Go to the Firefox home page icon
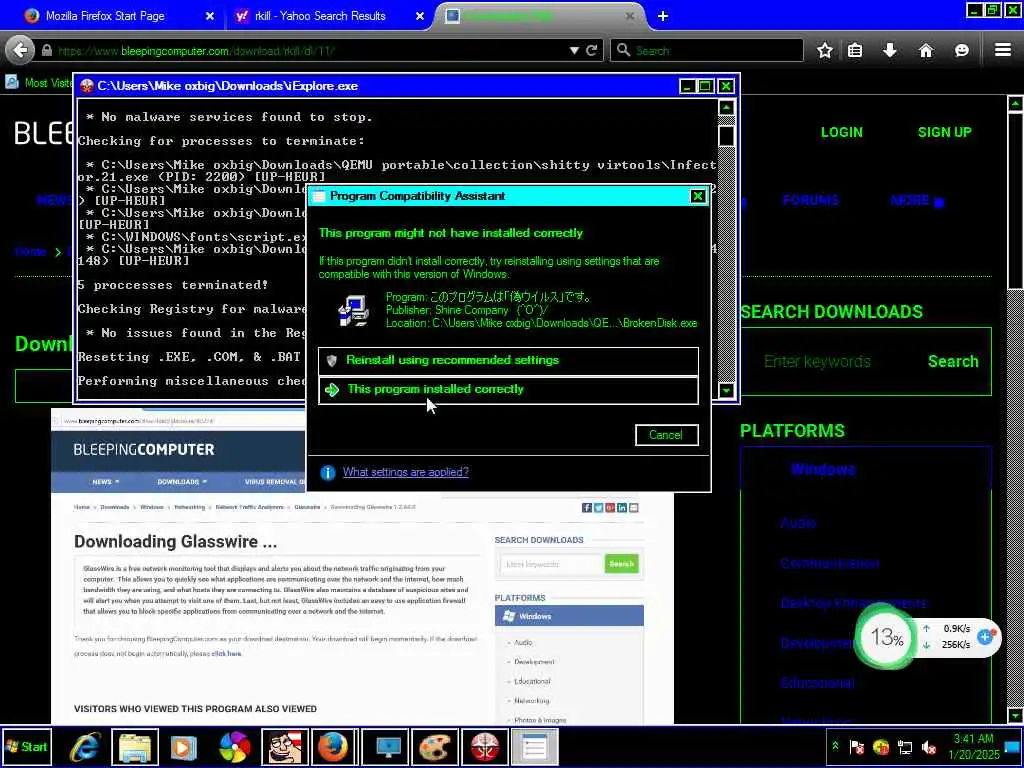Screen dimensions: 1024x768 coord(925,50)
